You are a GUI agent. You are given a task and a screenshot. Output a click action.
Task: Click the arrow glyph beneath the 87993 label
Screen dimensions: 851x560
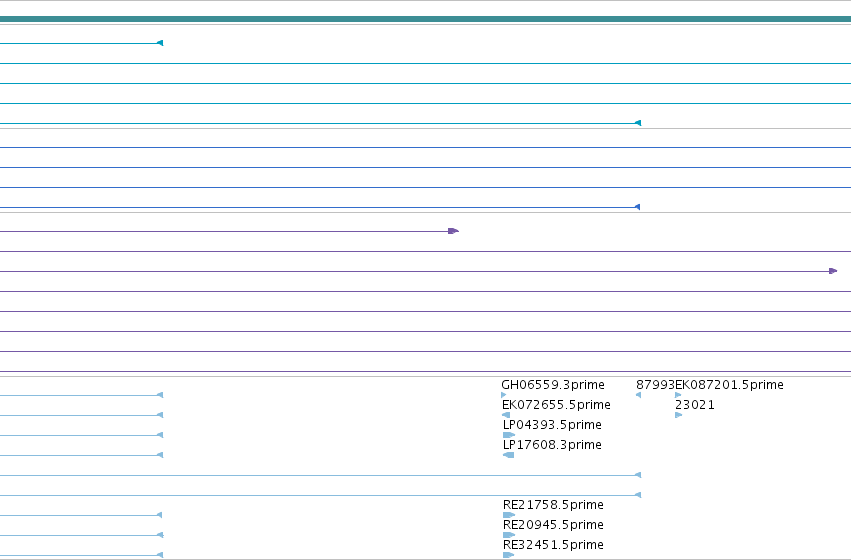tap(638, 395)
